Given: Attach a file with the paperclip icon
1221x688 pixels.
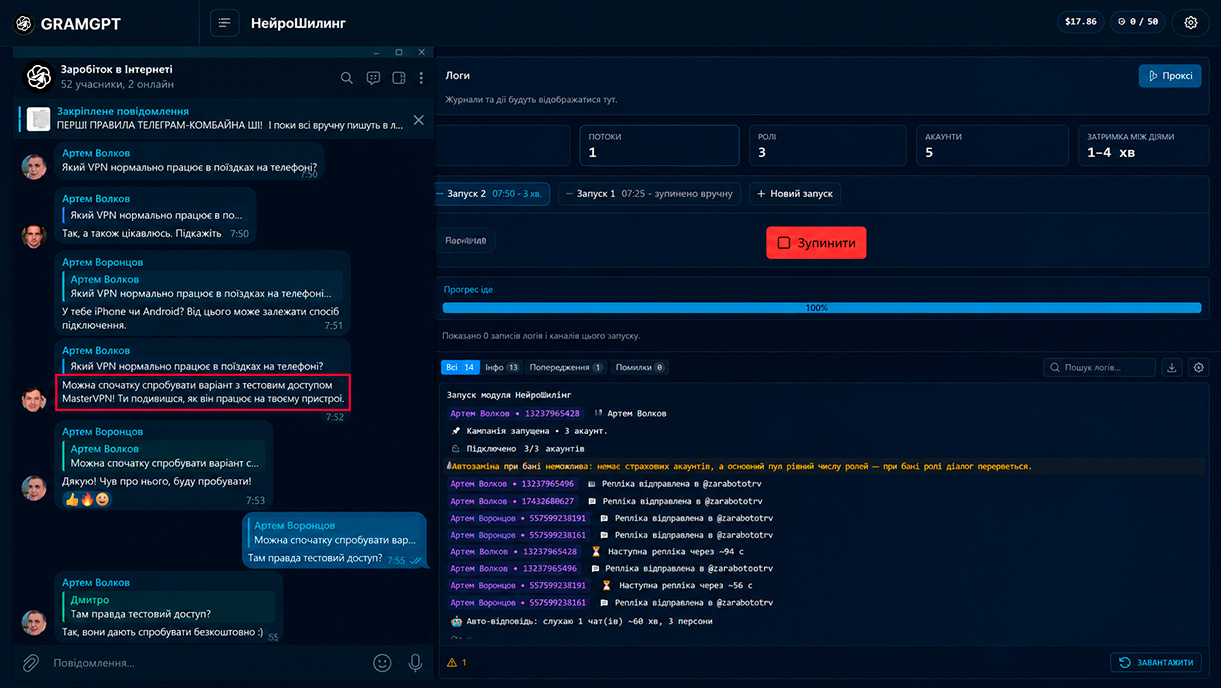Looking at the screenshot, I should pyautogui.click(x=31, y=662).
